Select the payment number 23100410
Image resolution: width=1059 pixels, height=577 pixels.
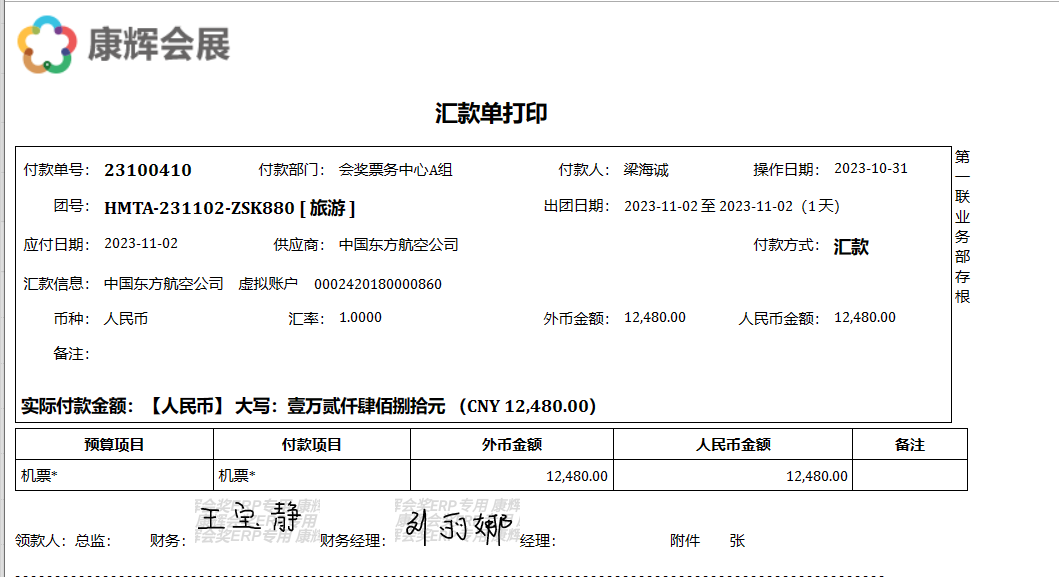(x=148, y=170)
